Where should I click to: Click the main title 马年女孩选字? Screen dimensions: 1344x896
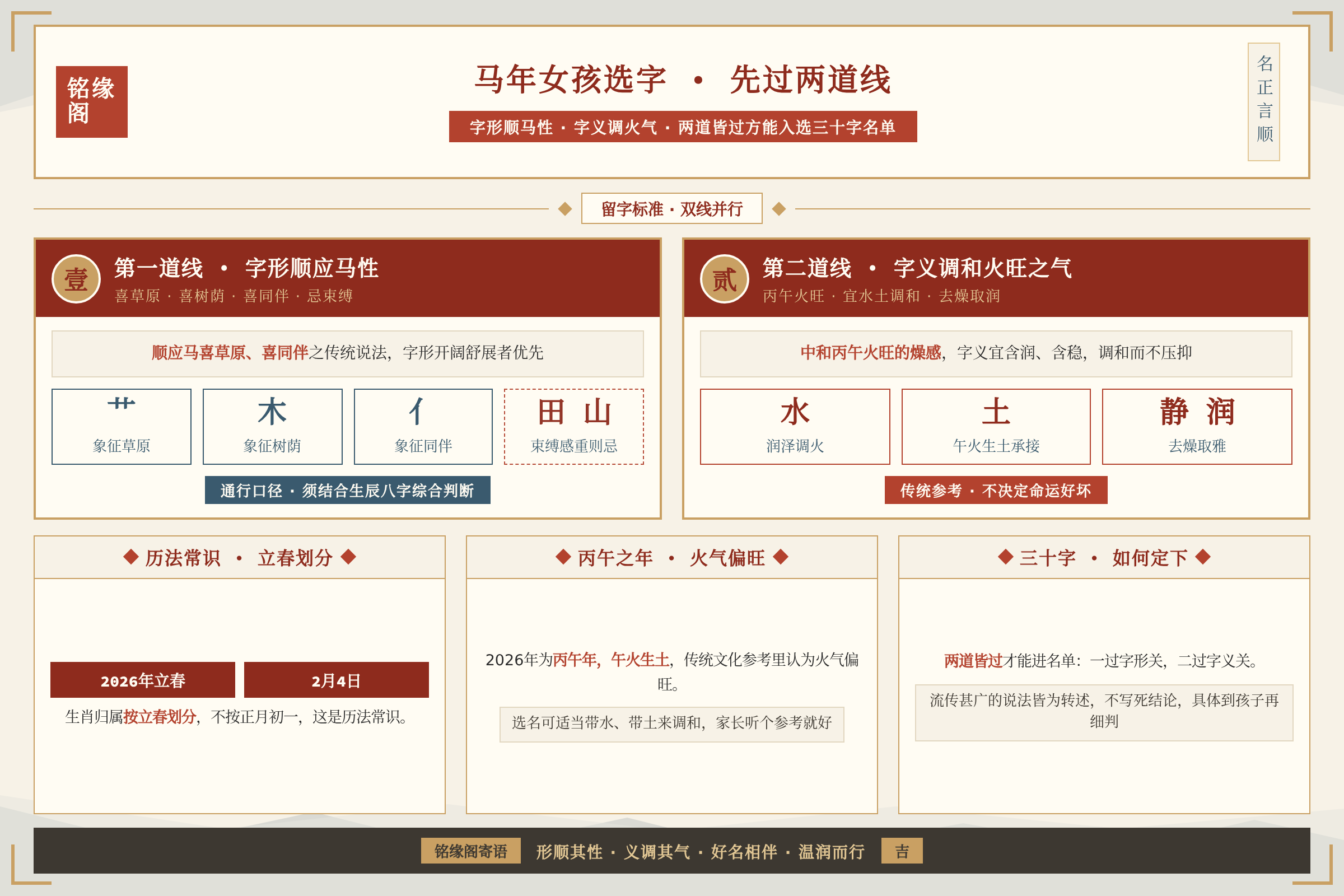point(683,80)
